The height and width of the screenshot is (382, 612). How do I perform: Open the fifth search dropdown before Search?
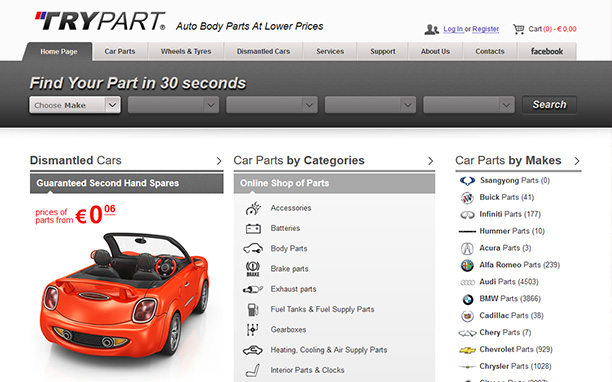[469, 105]
